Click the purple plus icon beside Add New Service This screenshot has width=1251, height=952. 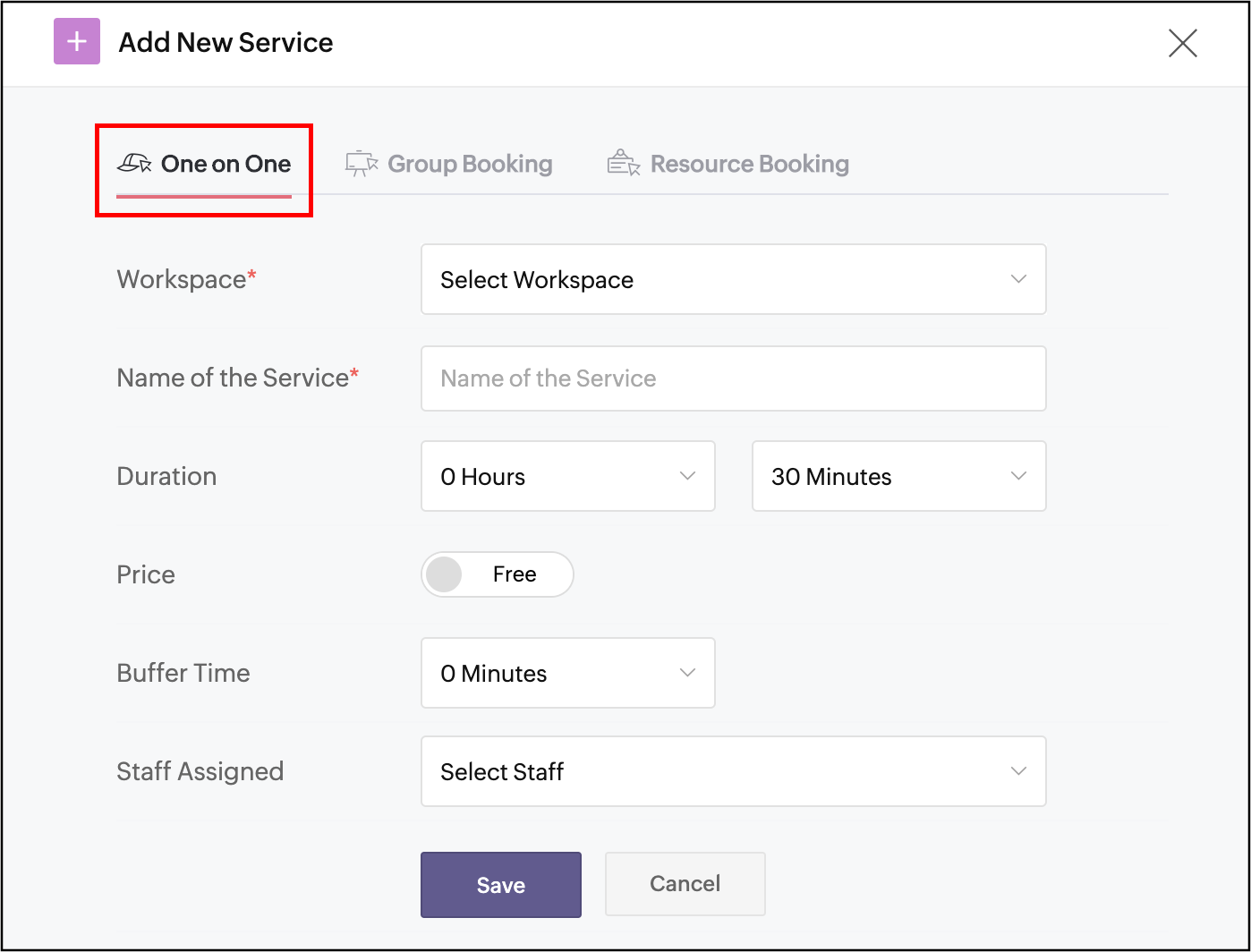pos(77,42)
